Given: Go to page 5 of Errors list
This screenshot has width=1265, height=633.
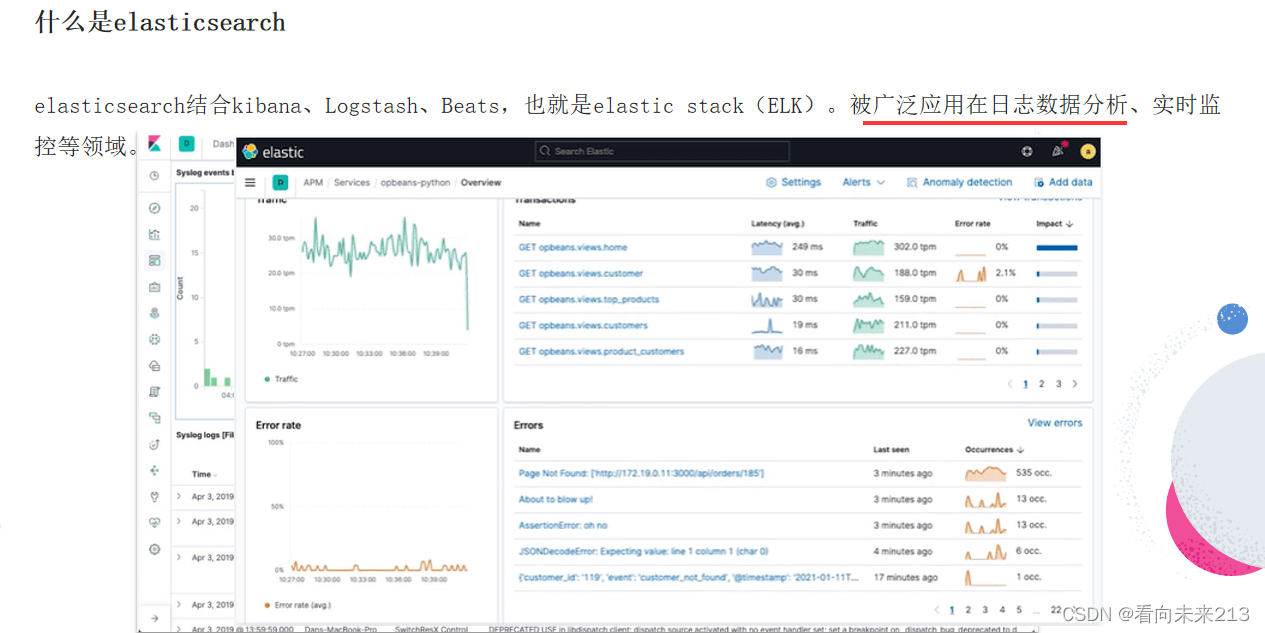Looking at the screenshot, I should coord(1019,609).
